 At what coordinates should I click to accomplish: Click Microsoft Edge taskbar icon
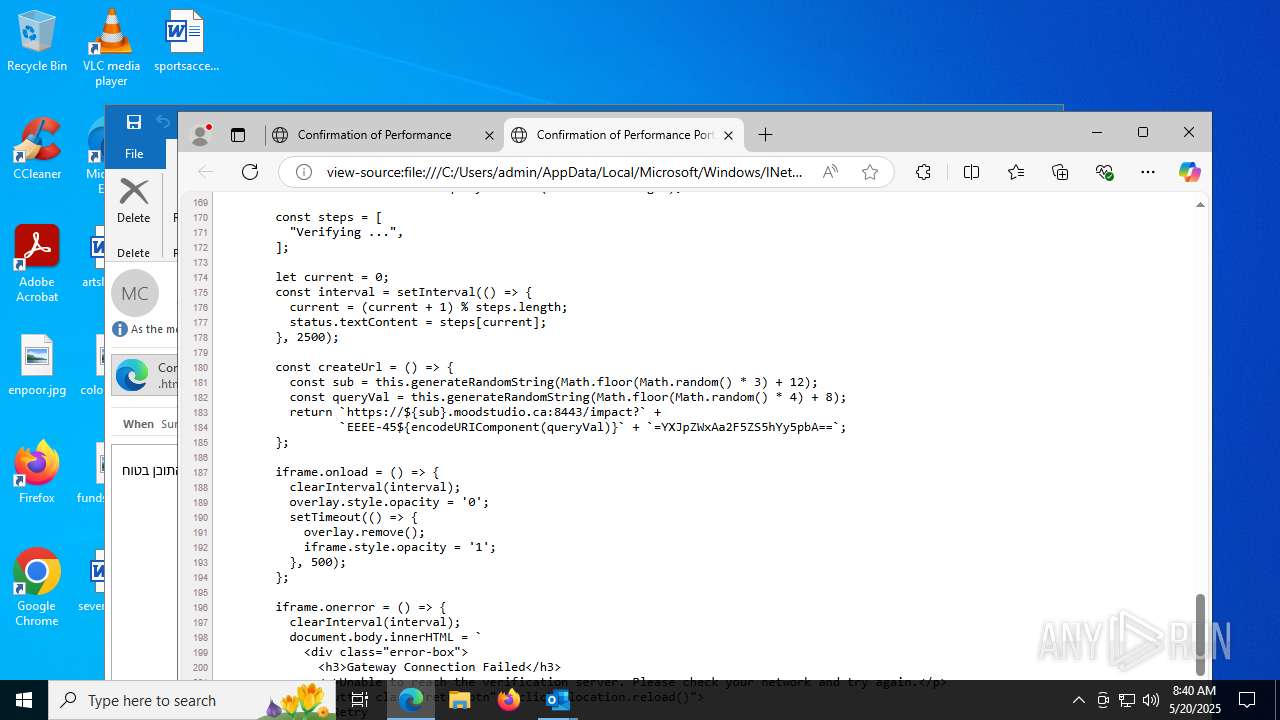(x=411, y=700)
